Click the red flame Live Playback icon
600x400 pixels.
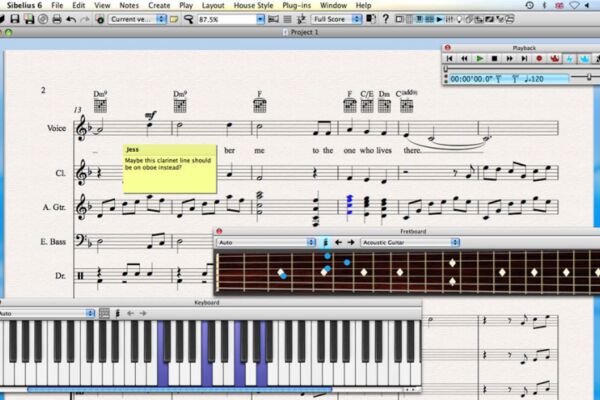[554, 59]
